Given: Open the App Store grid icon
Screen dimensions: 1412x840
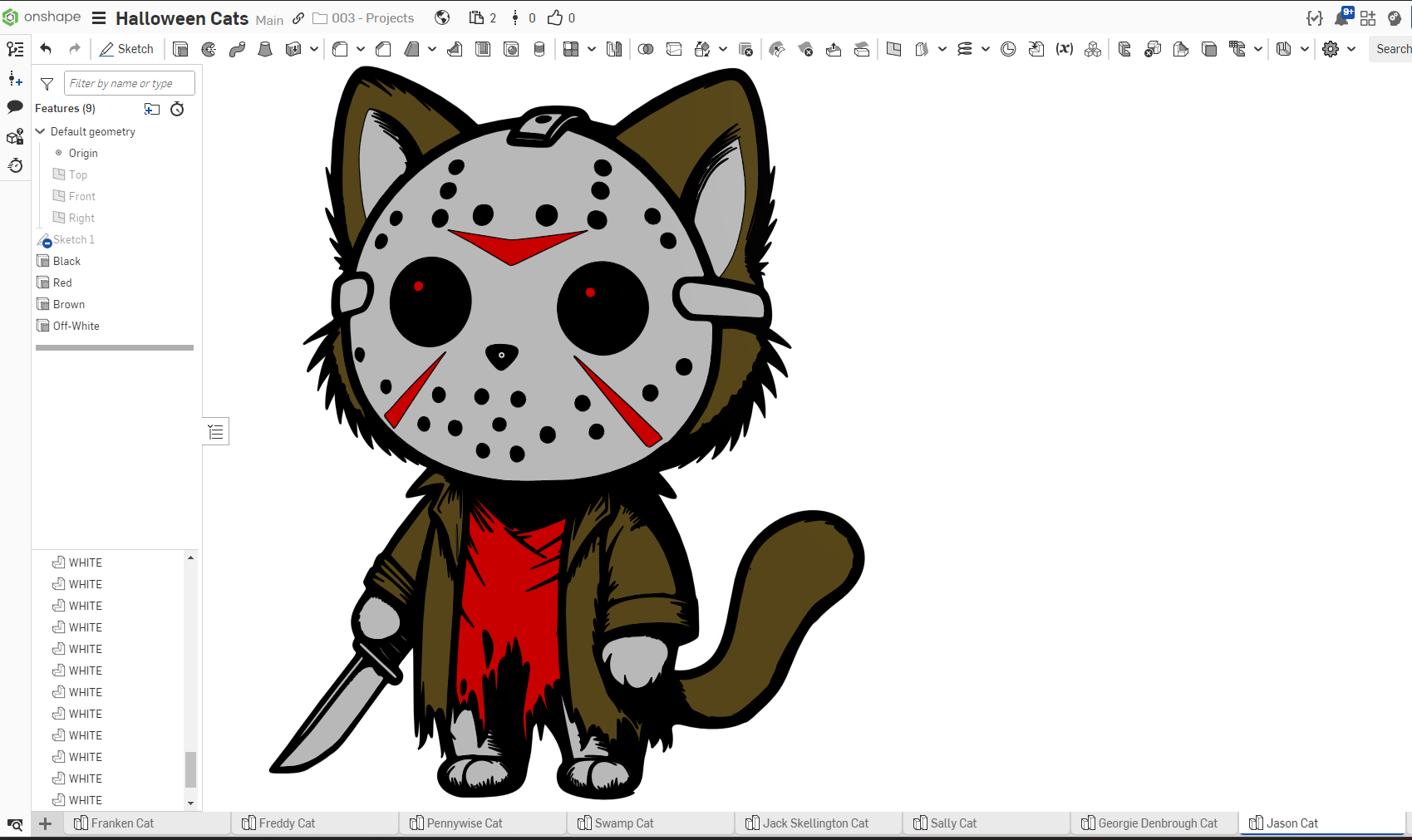Looking at the screenshot, I should point(1368,17).
